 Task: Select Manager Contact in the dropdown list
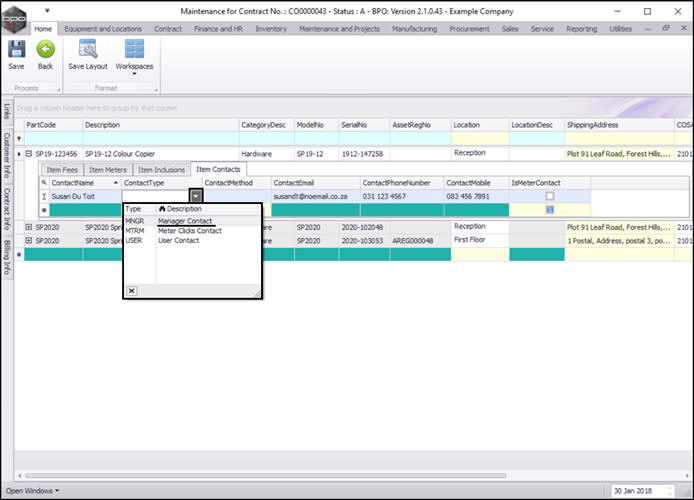click(192, 221)
